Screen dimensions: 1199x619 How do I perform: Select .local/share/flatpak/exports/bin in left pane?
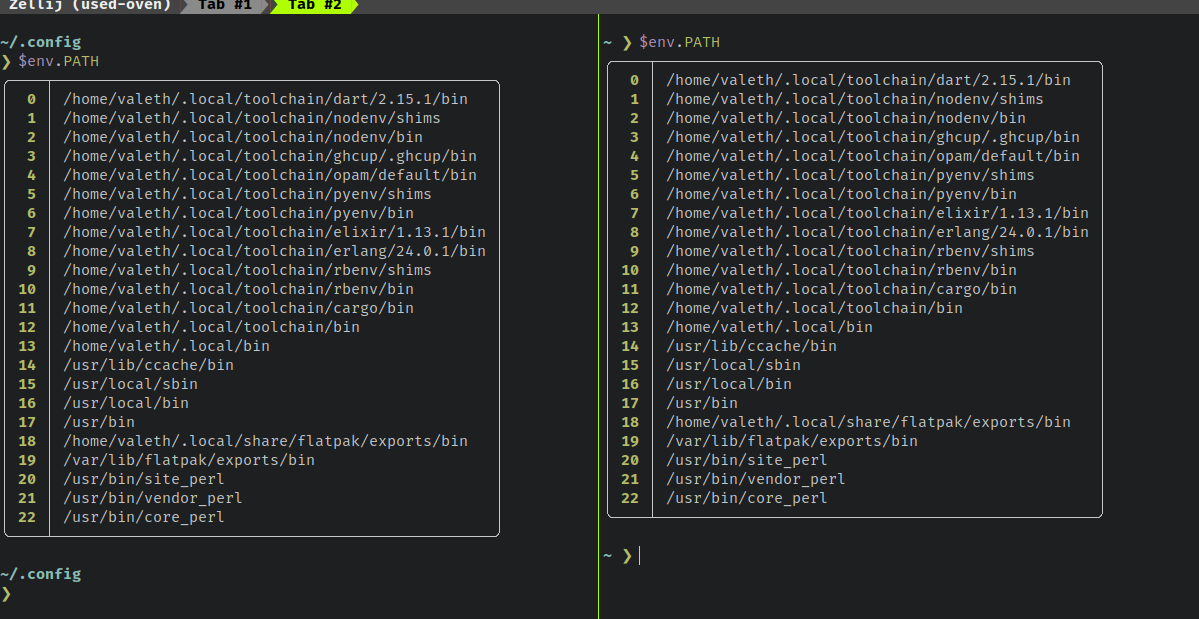(265, 441)
